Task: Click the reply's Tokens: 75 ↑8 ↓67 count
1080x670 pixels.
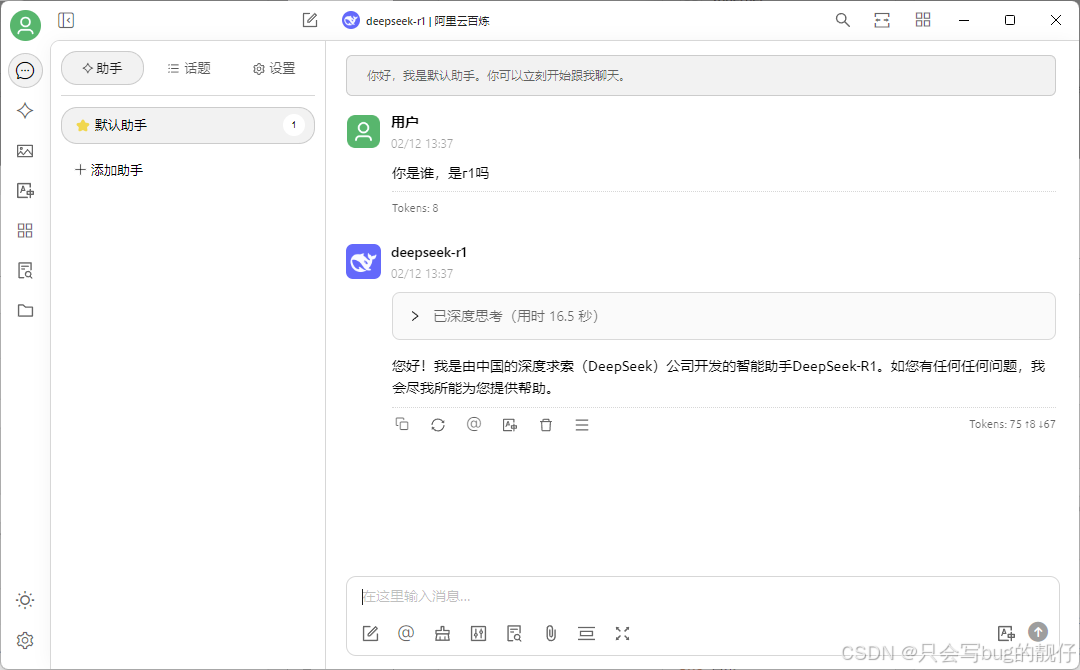Action: 1012,424
